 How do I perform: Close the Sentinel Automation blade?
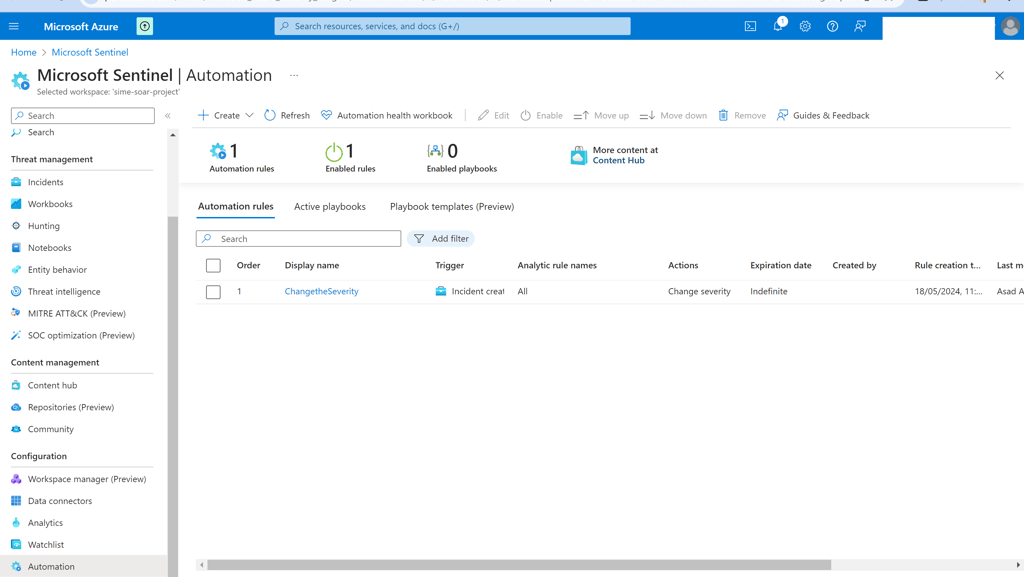click(x=999, y=76)
